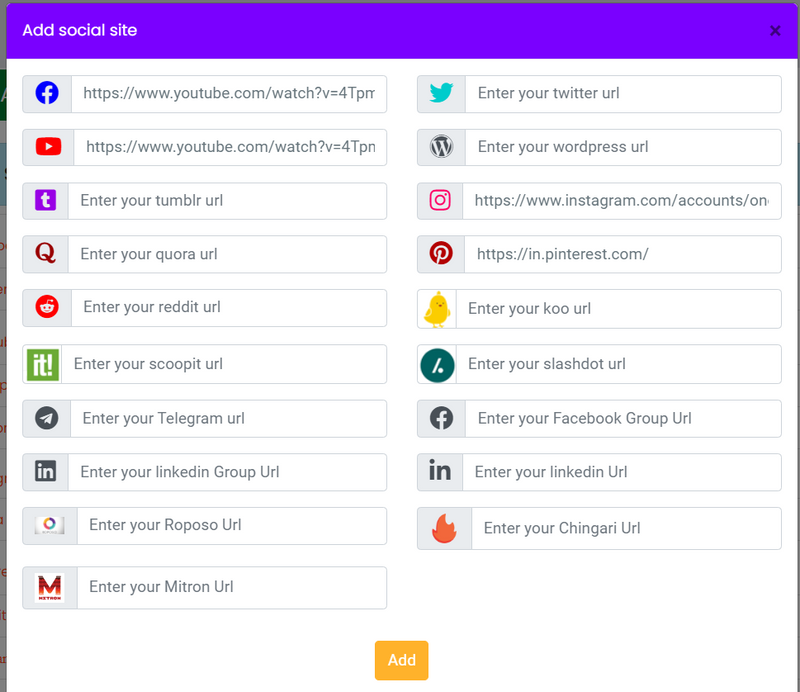Image resolution: width=800 pixels, height=692 pixels.
Task: Focus the slashdot url field
Action: click(619, 364)
